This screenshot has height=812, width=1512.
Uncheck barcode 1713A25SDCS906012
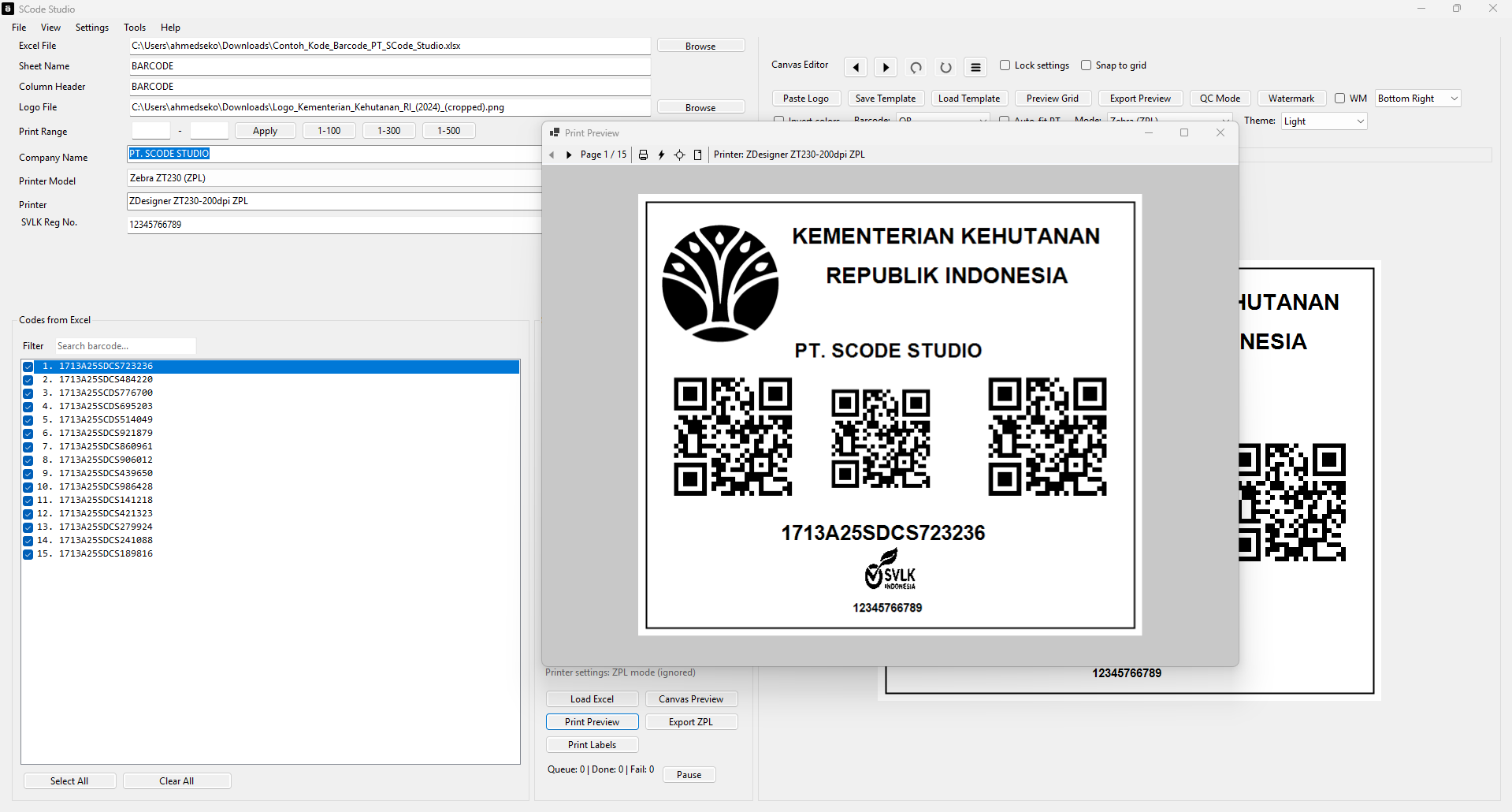click(x=28, y=460)
